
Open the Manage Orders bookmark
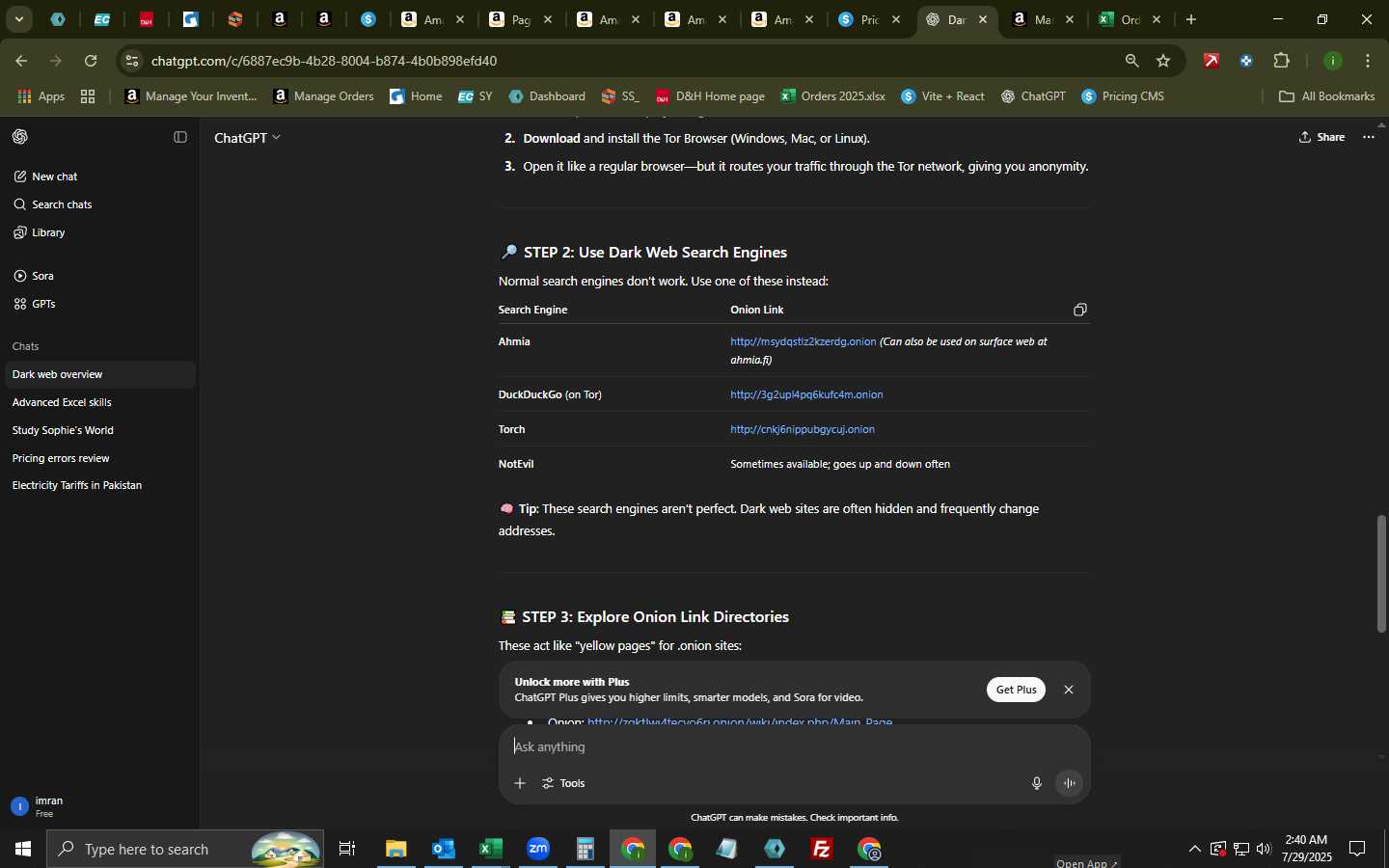point(324,96)
